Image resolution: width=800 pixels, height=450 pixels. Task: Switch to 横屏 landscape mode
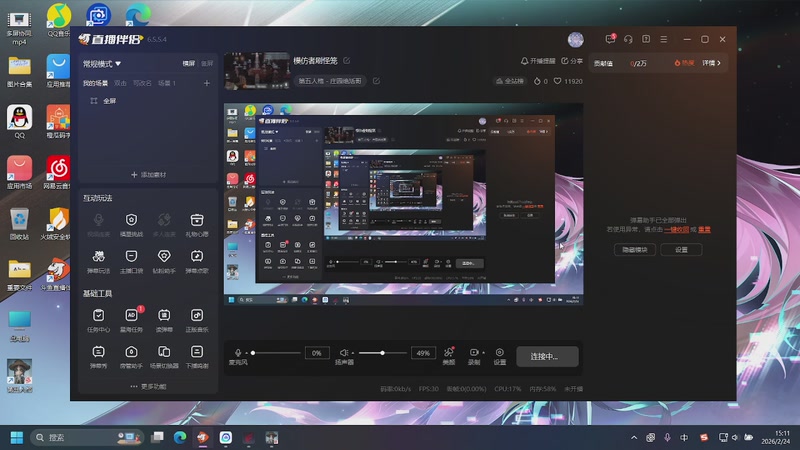click(x=189, y=63)
